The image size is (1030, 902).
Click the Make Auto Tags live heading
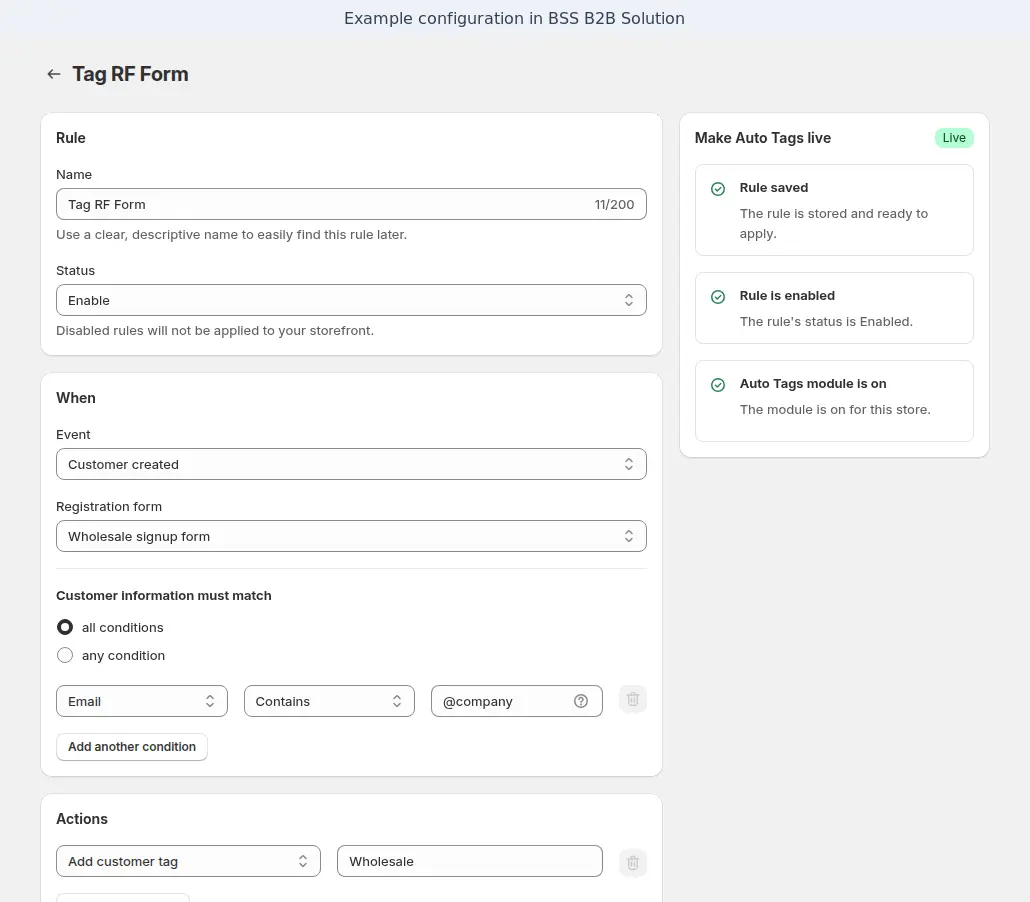coord(763,138)
